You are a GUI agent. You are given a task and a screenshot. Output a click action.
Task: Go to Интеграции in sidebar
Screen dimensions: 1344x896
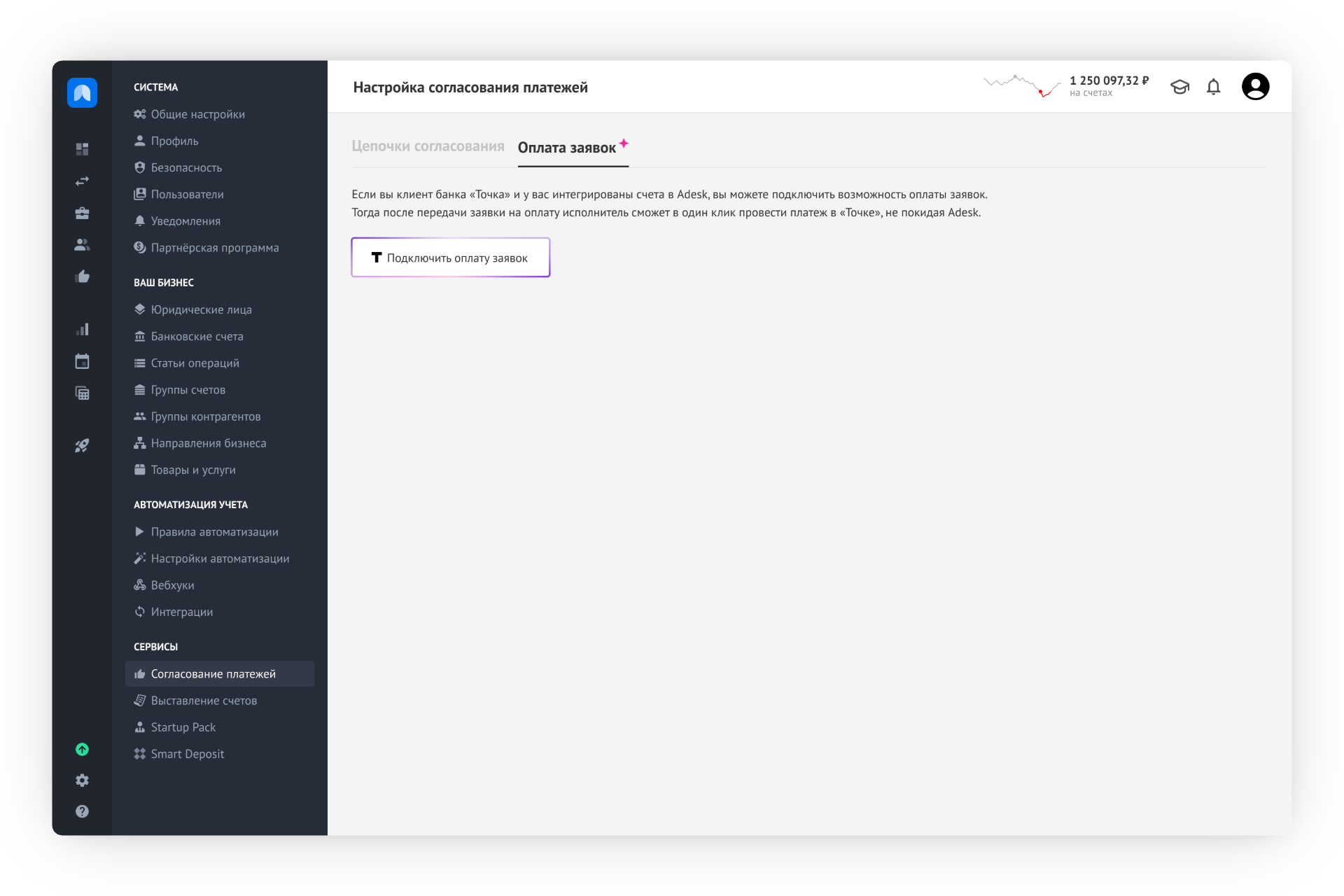181,612
